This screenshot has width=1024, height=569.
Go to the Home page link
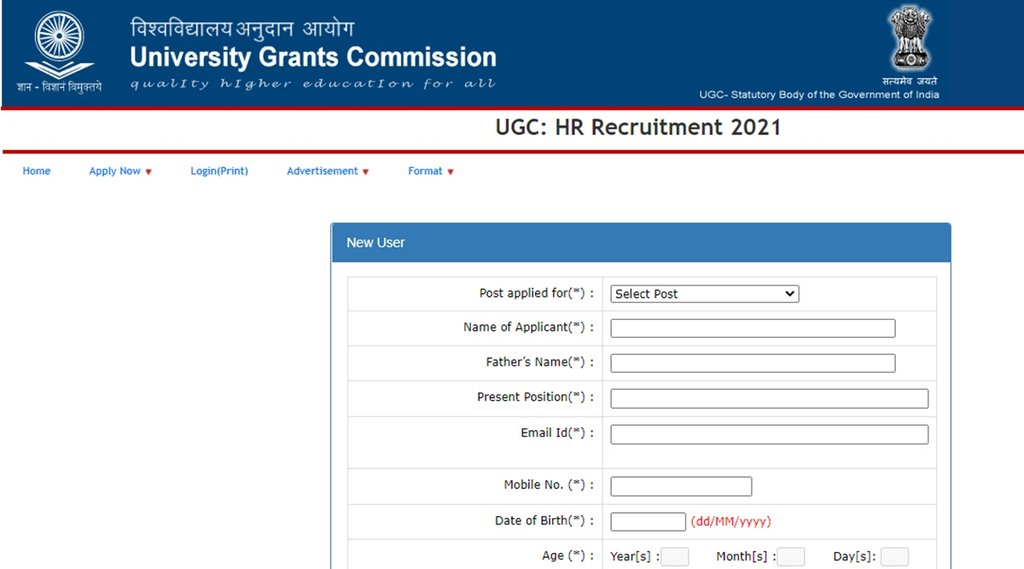(36, 171)
